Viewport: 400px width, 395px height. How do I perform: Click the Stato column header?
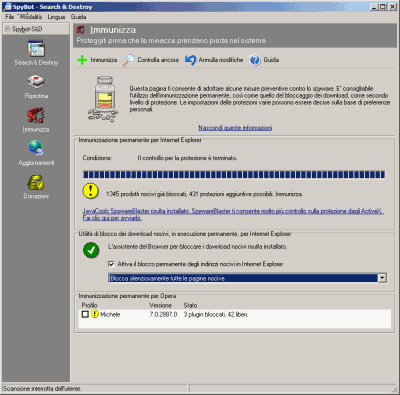[190, 305]
